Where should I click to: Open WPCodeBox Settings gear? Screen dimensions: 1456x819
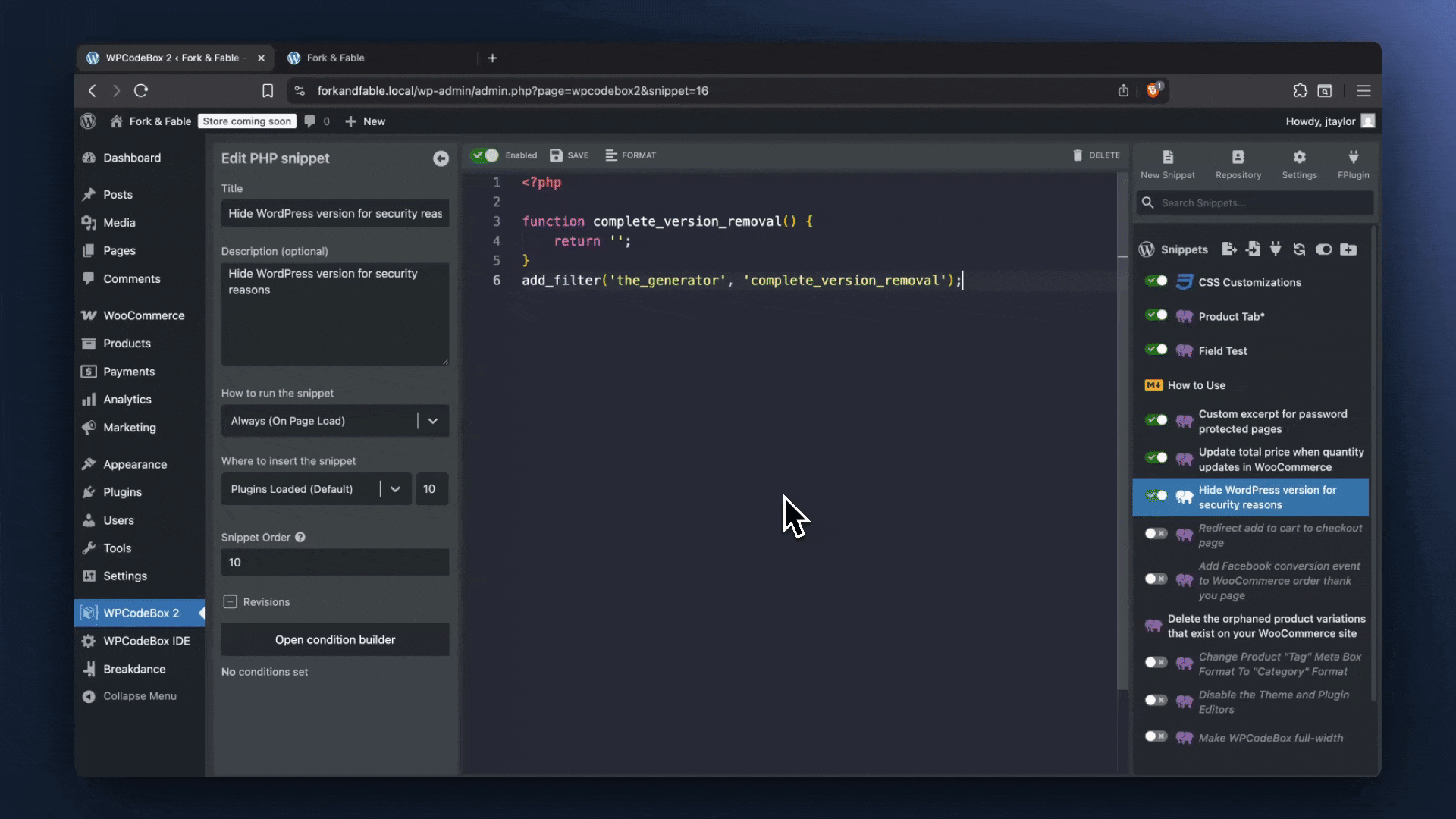(1299, 164)
